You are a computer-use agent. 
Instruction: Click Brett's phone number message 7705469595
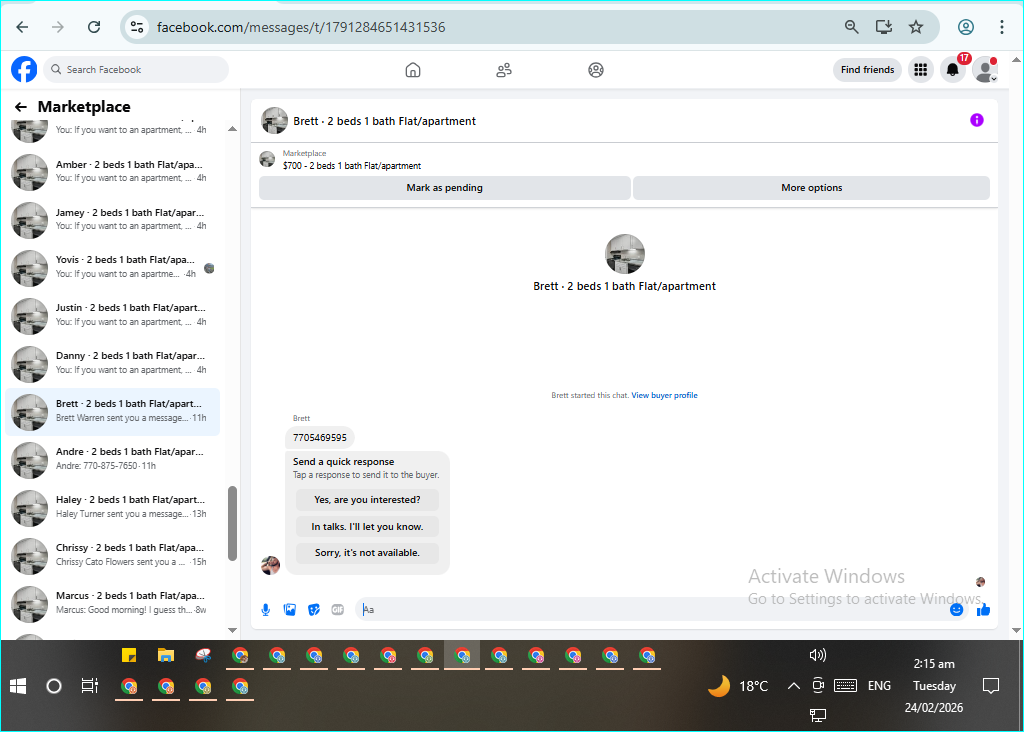pyautogui.click(x=320, y=438)
